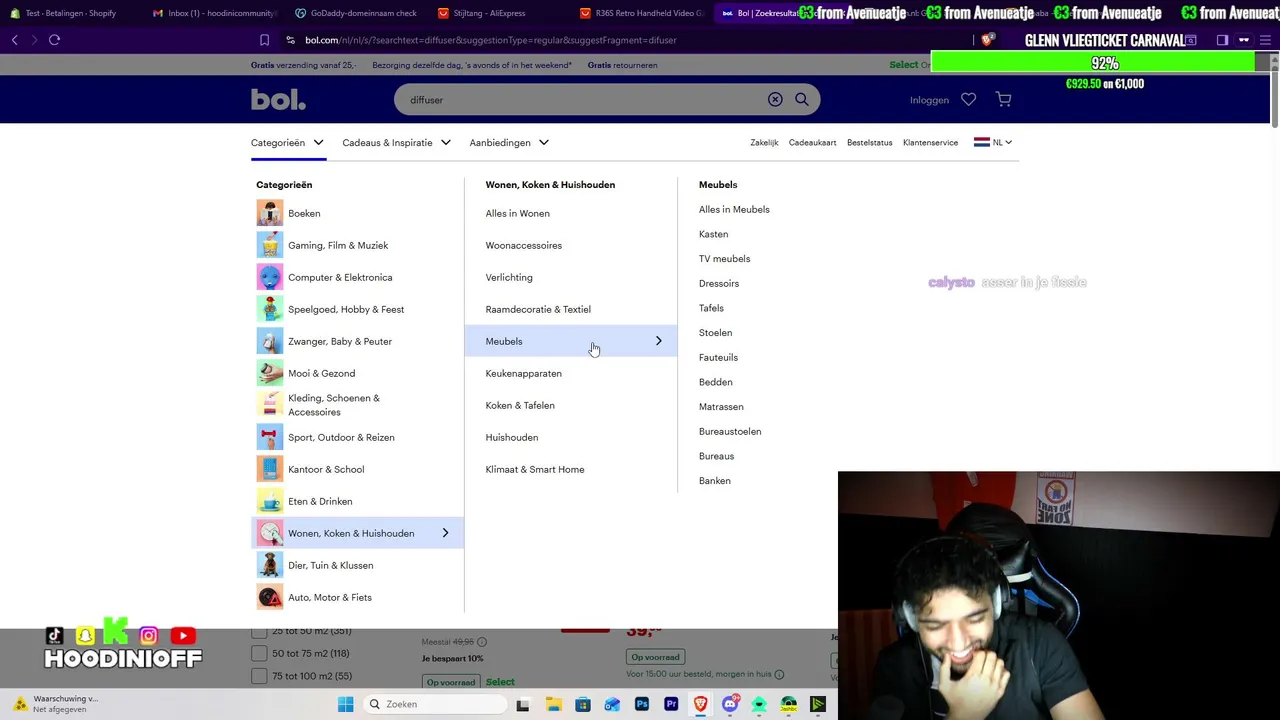Tick the 75 tot 100 m2 checkbox
This screenshot has height=720, width=1280.
259,676
